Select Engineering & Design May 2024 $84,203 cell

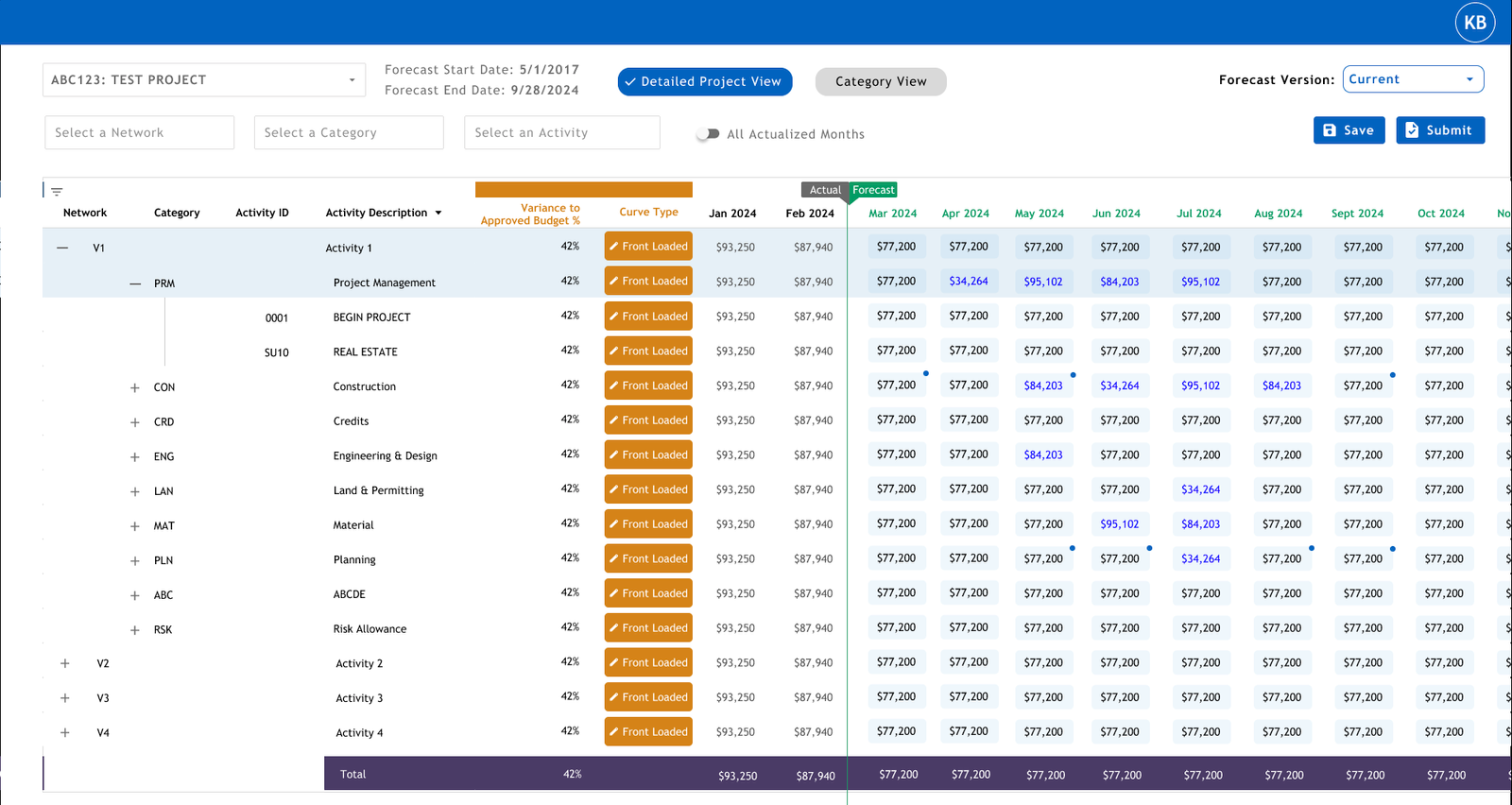(x=1043, y=454)
